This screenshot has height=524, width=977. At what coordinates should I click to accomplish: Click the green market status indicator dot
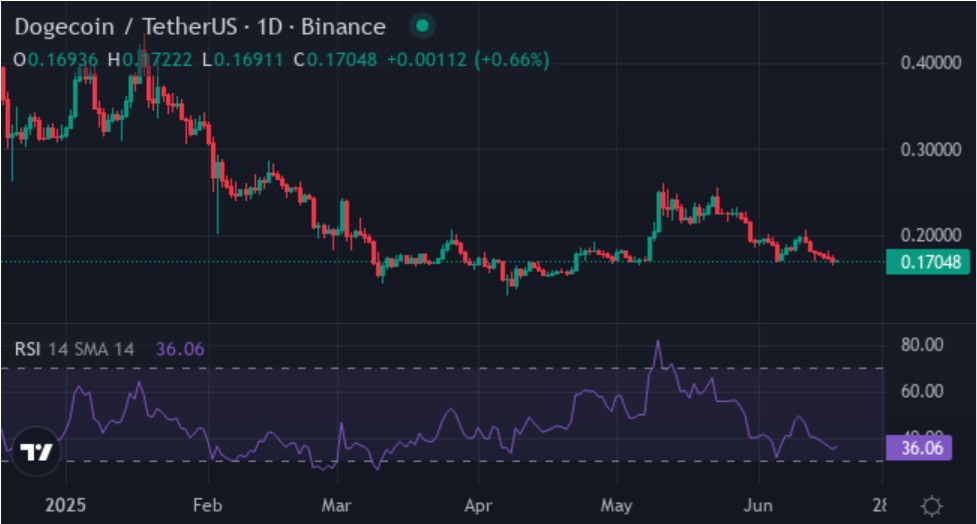[x=424, y=26]
